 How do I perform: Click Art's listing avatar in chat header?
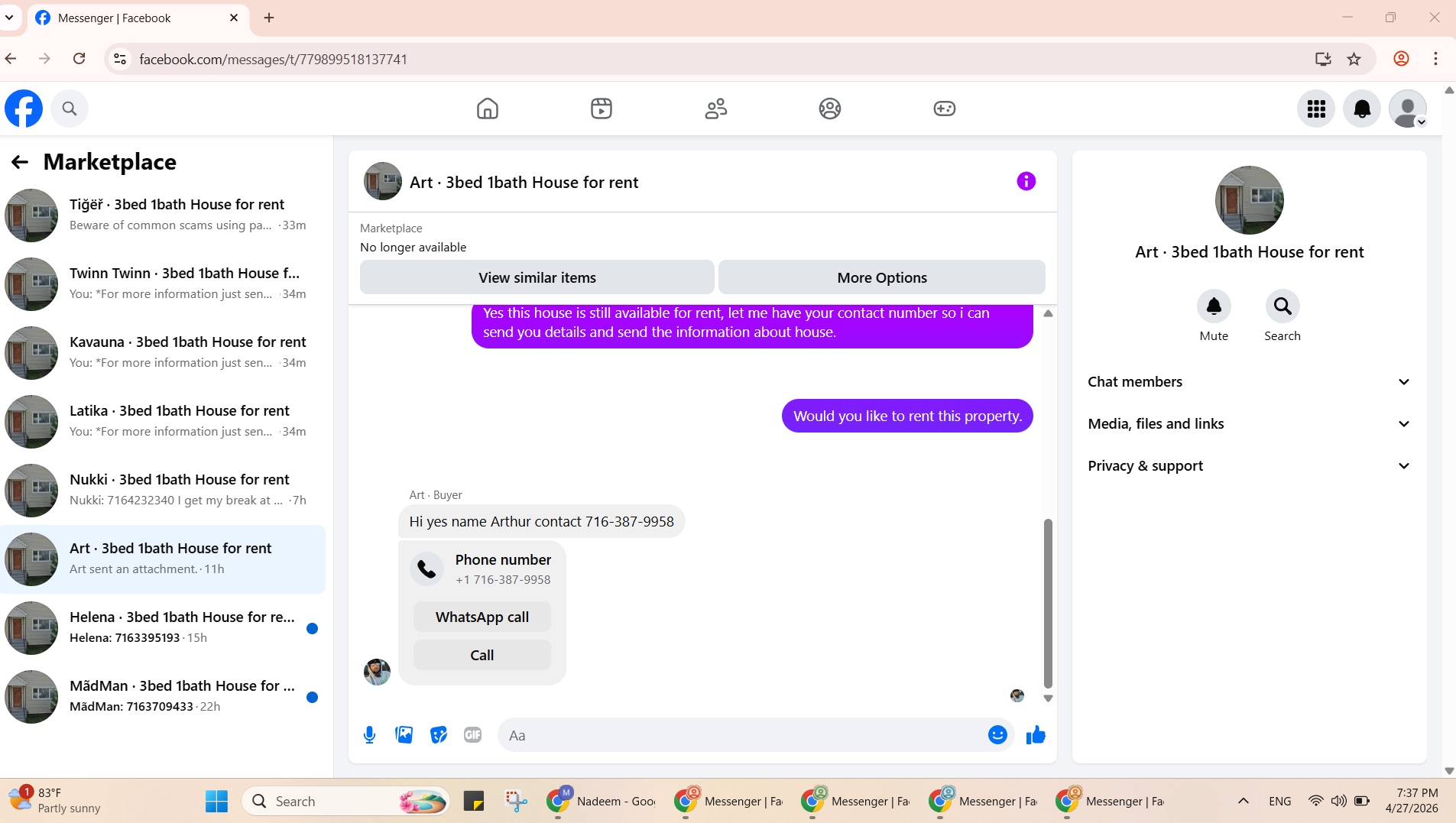tap(383, 181)
